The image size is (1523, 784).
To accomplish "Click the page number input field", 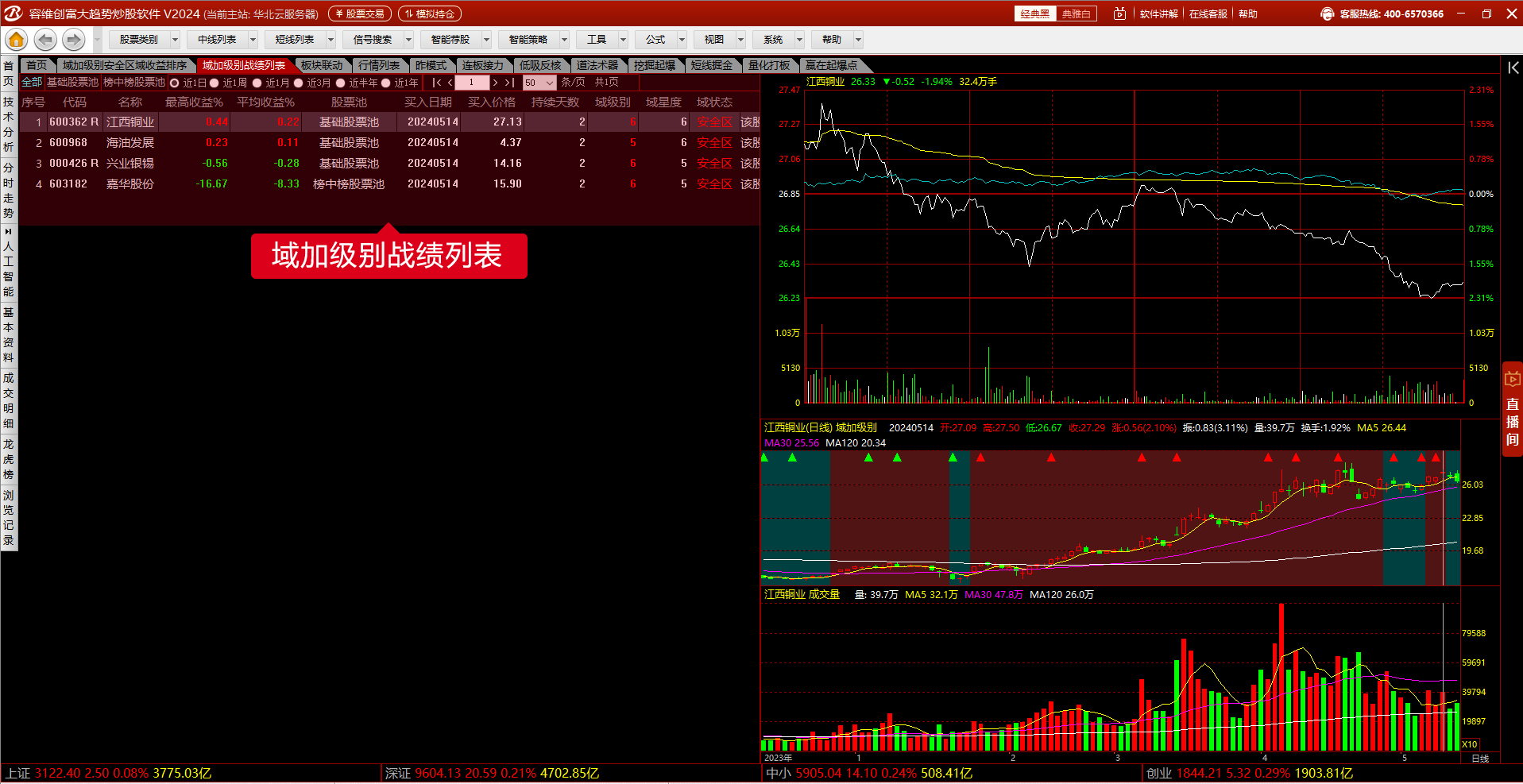I will tap(471, 83).
